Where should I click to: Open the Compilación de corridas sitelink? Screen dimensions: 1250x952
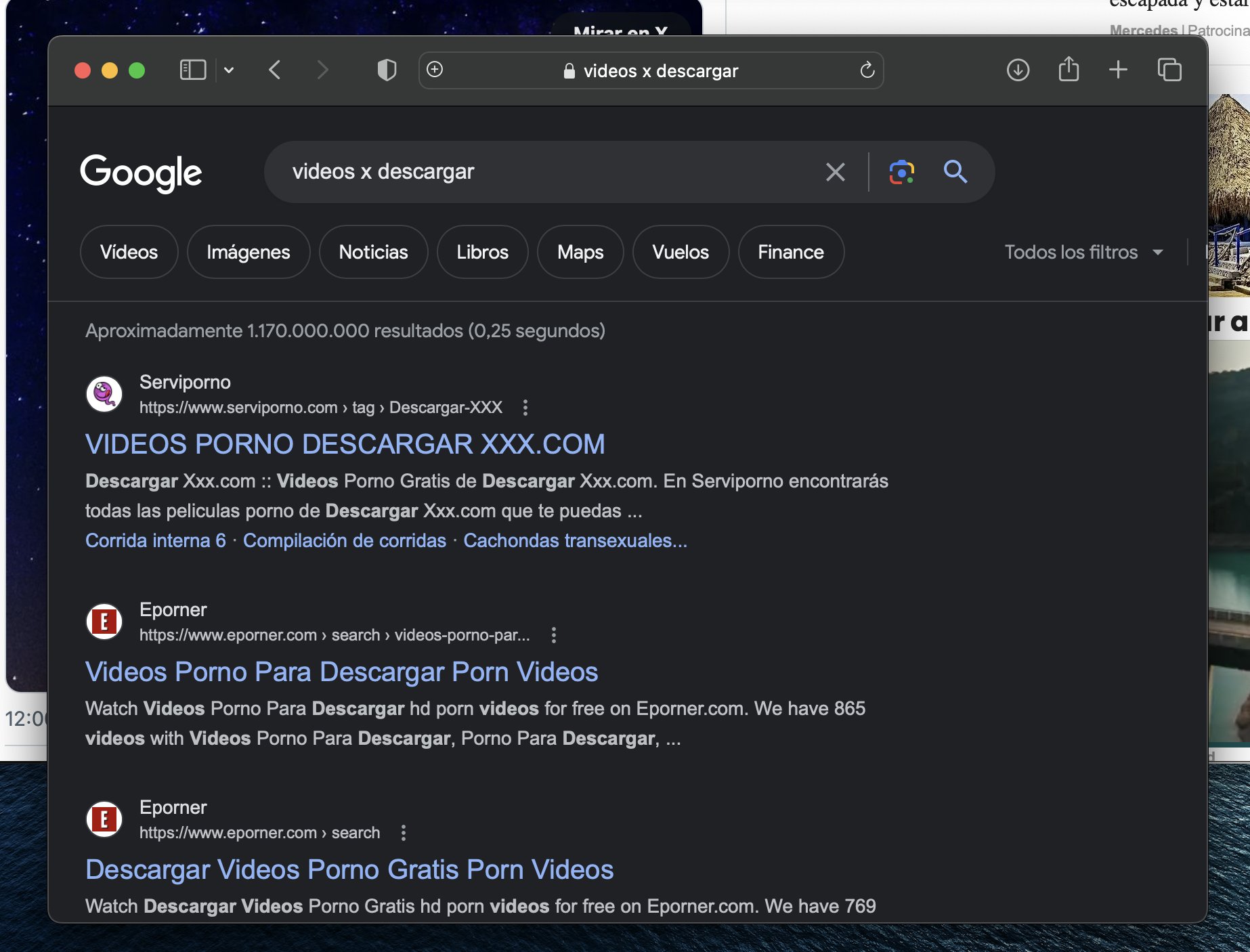point(345,540)
